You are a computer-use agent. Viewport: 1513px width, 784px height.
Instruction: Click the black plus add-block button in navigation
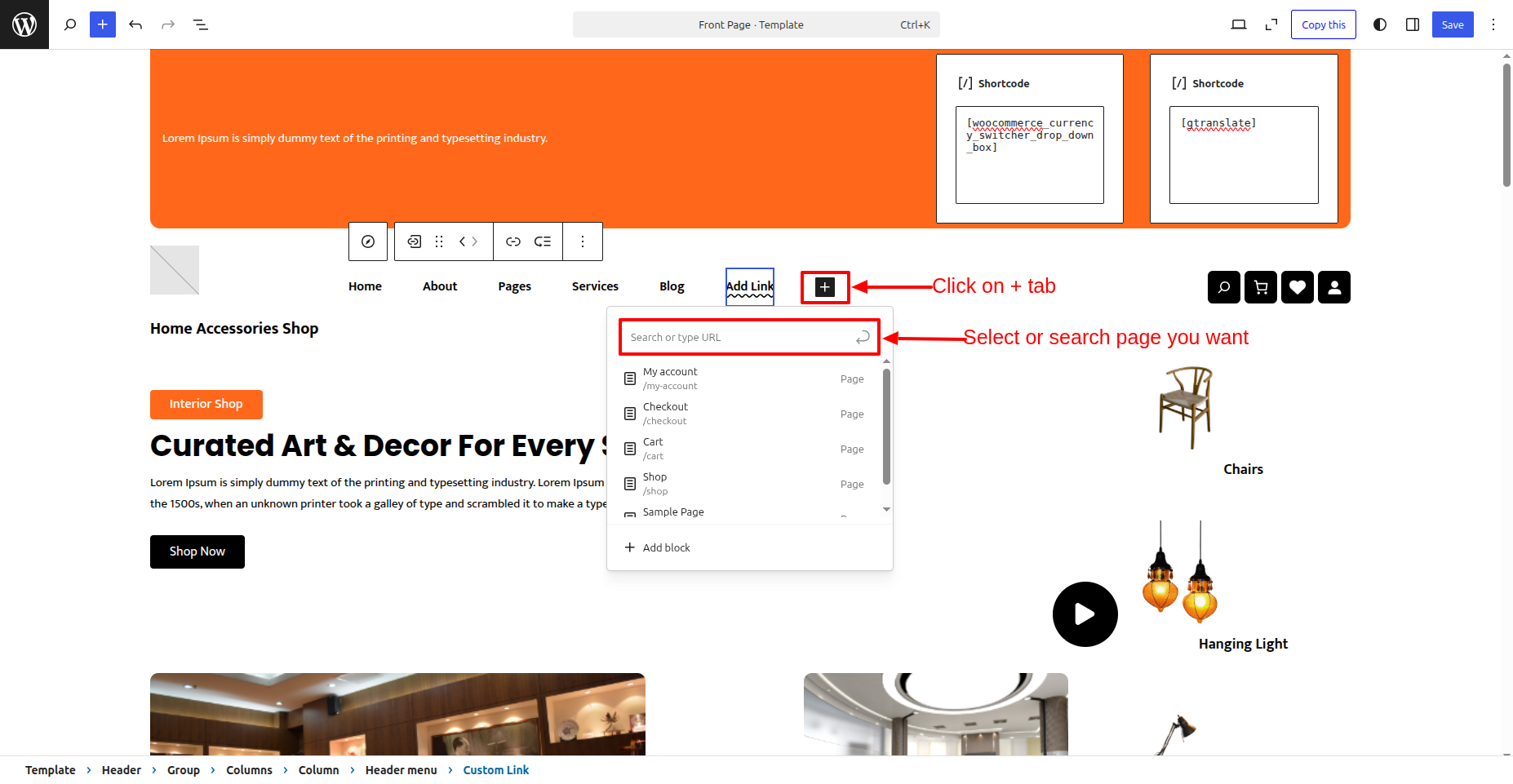click(x=825, y=287)
